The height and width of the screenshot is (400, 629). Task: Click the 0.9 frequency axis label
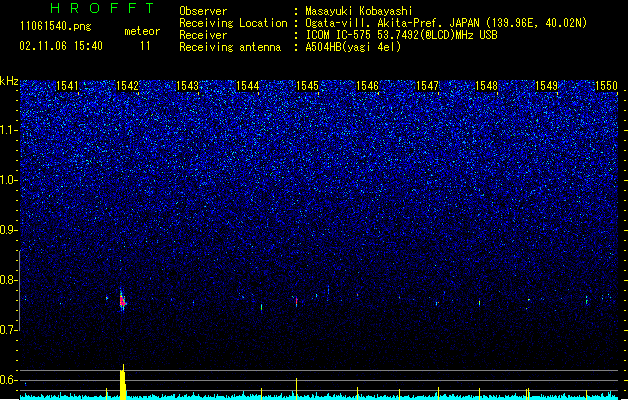point(9,230)
